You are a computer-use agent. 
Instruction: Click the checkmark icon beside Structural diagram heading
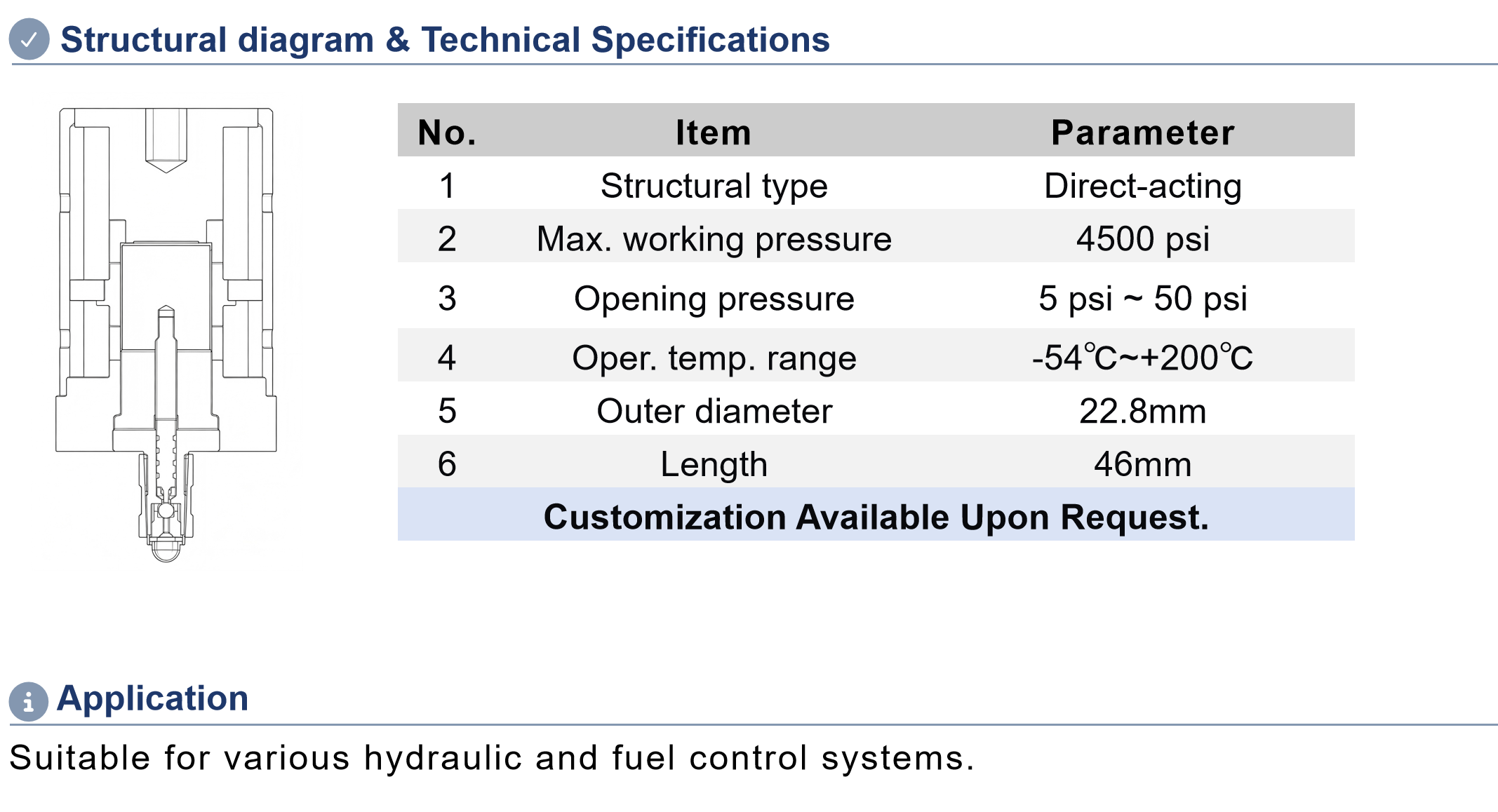pos(29,39)
